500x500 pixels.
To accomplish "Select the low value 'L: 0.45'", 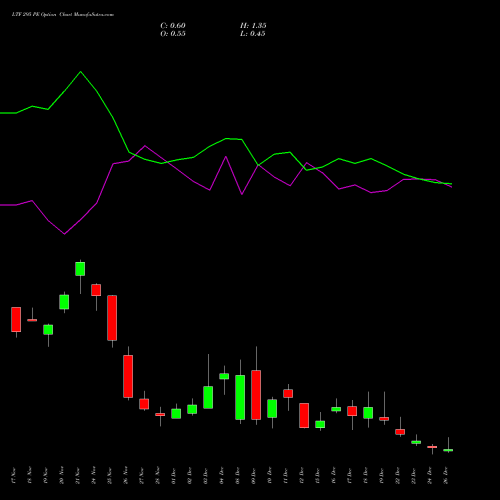I will click(x=253, y=34).
